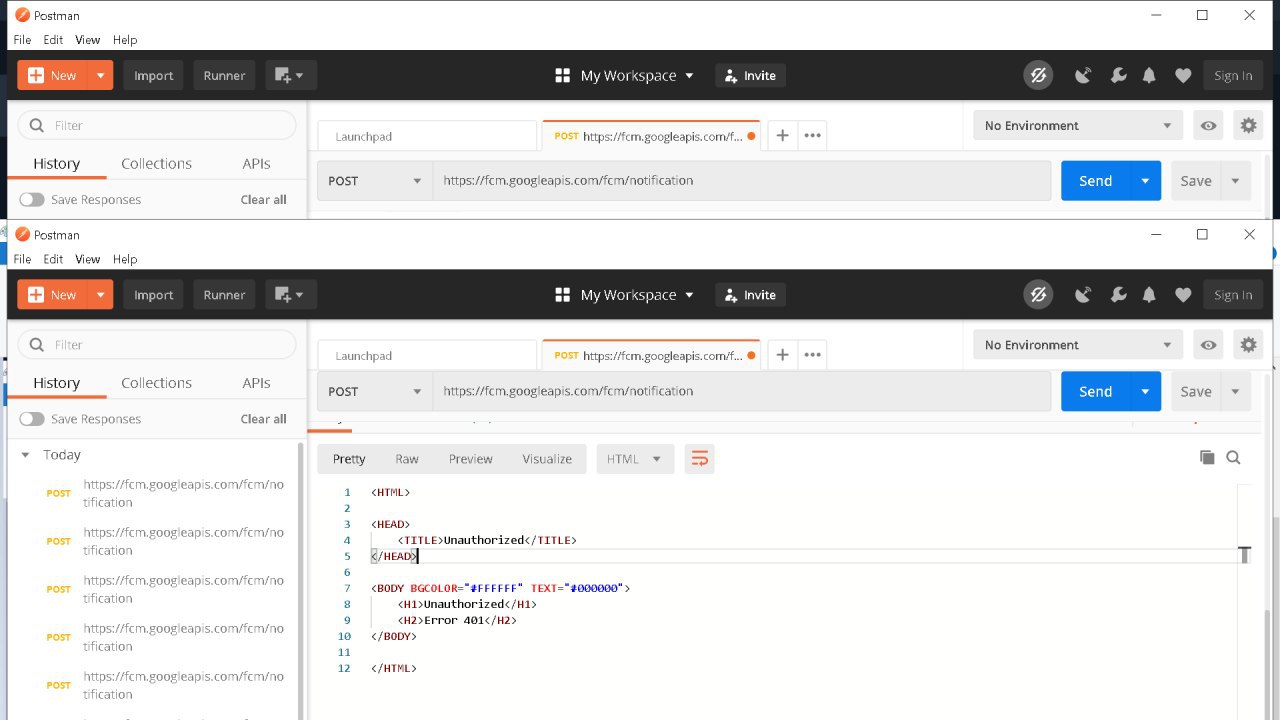Click the Send button in back window
Screen dimensions: 1280x720
[x=1095, y=181]
